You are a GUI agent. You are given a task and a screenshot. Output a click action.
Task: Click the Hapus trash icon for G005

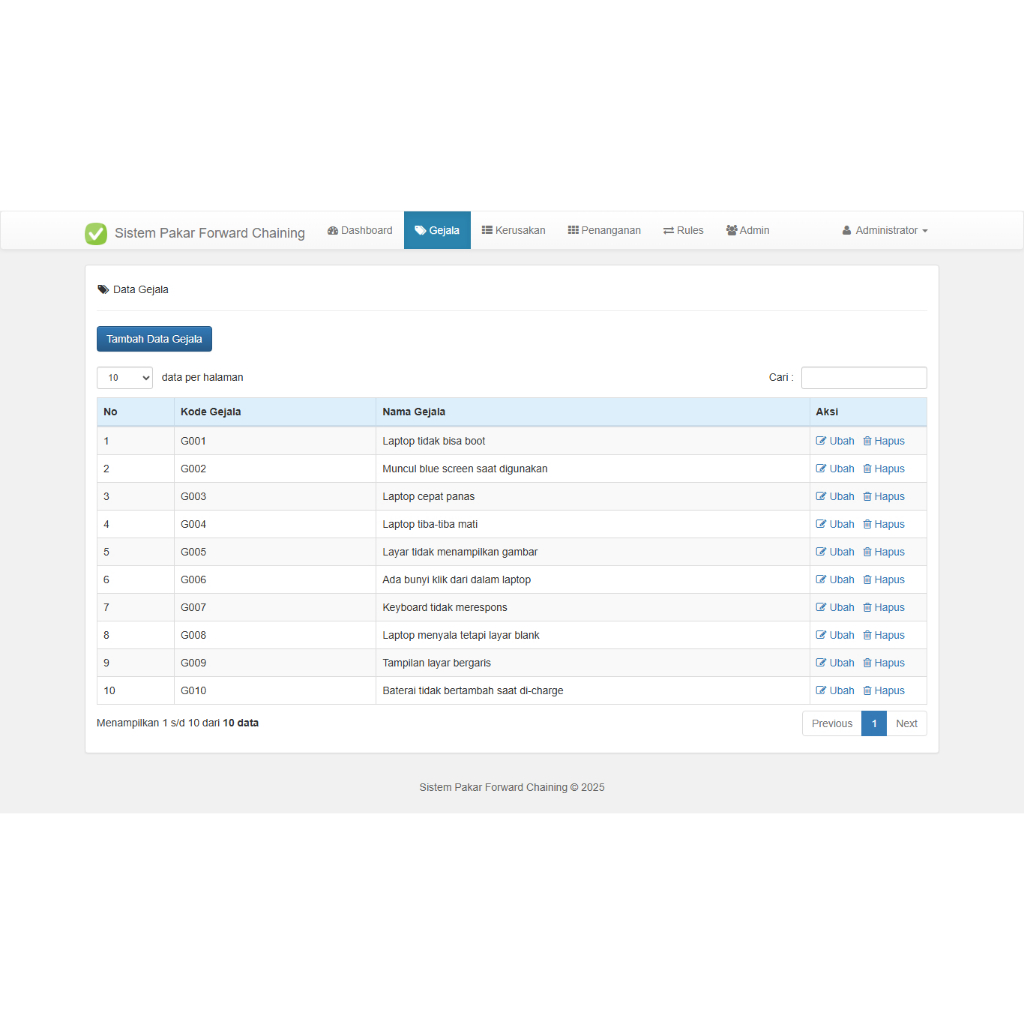(867, 552)
